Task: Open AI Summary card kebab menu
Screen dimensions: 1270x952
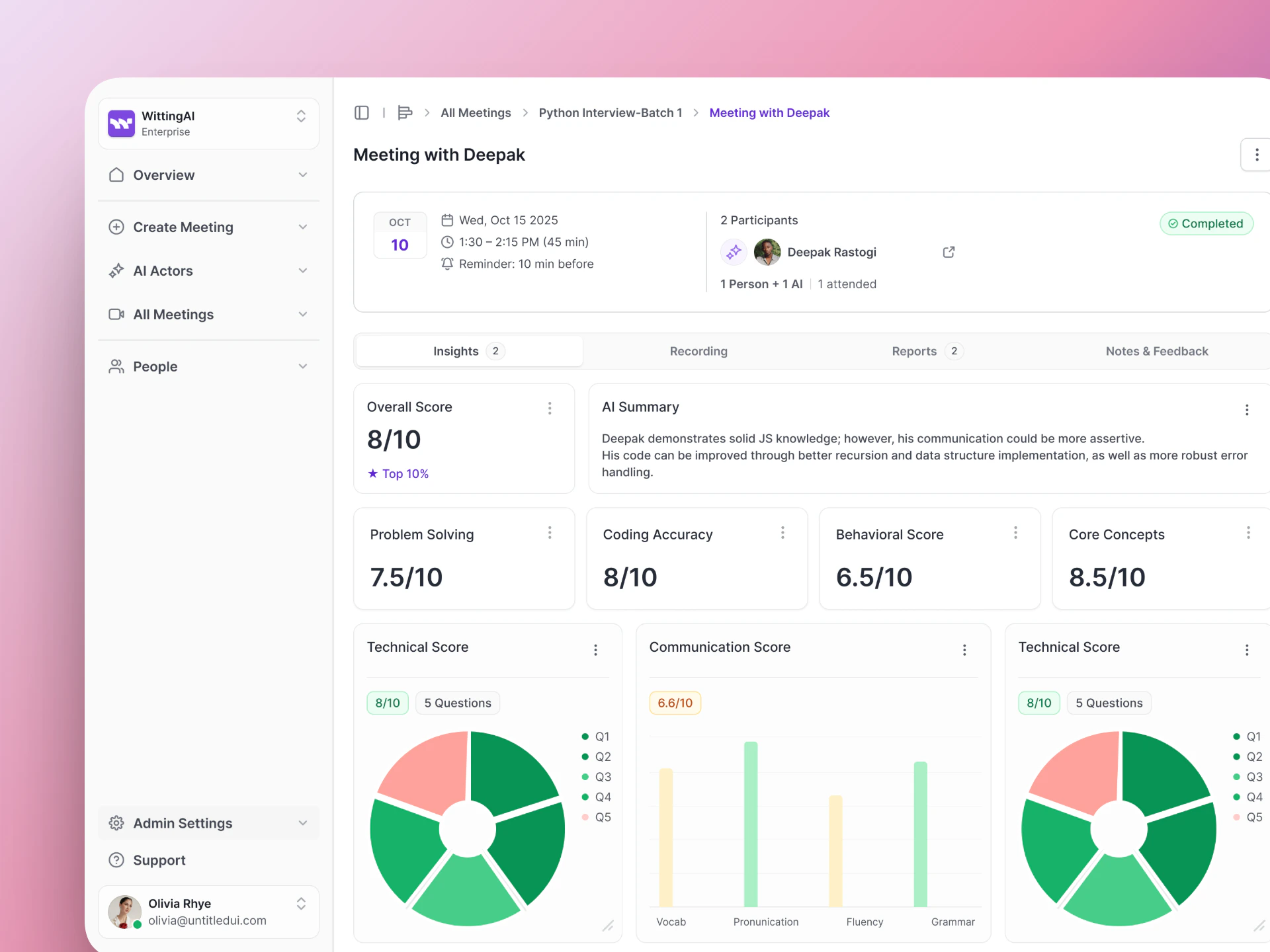Action: coord(1247,410)
